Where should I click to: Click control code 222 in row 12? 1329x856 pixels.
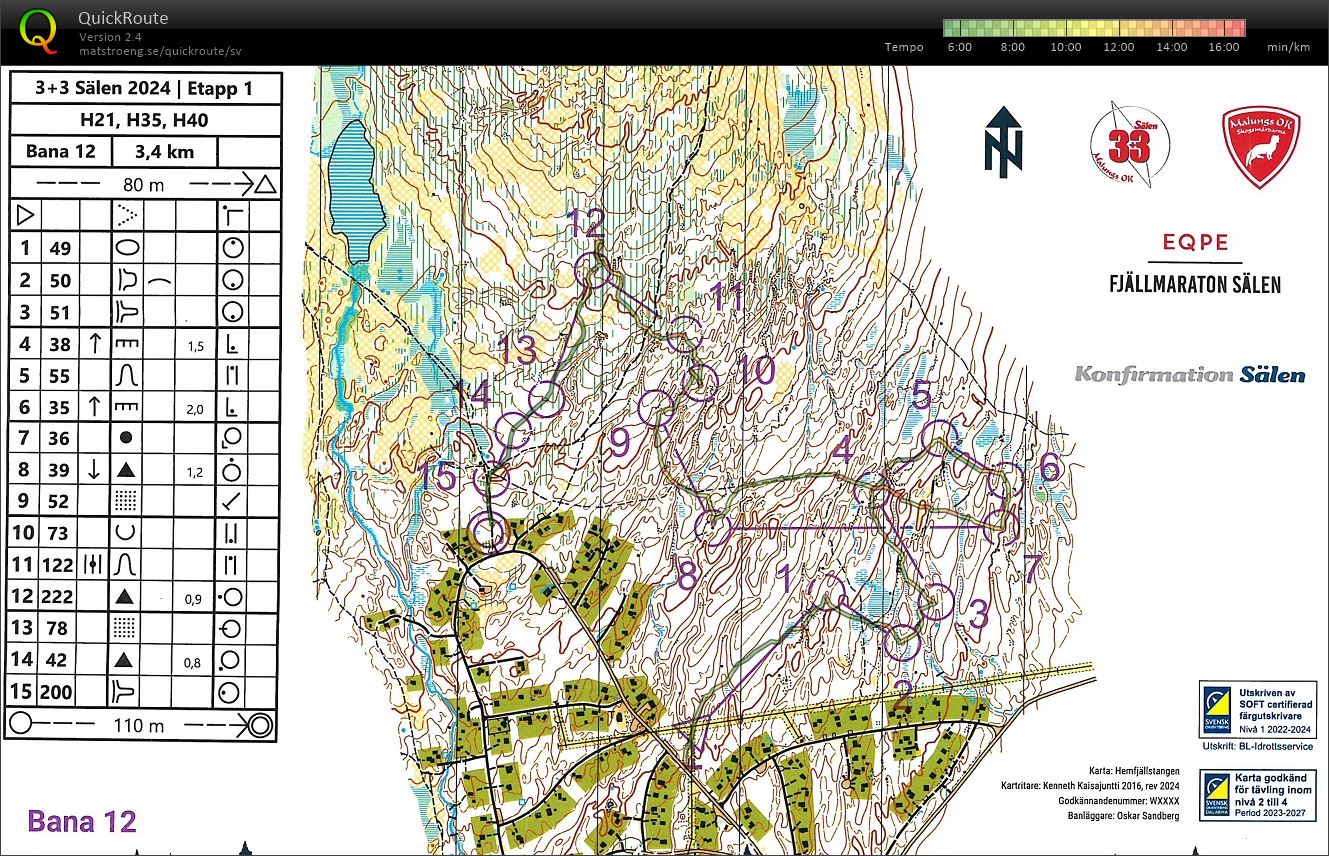[57, 596]
